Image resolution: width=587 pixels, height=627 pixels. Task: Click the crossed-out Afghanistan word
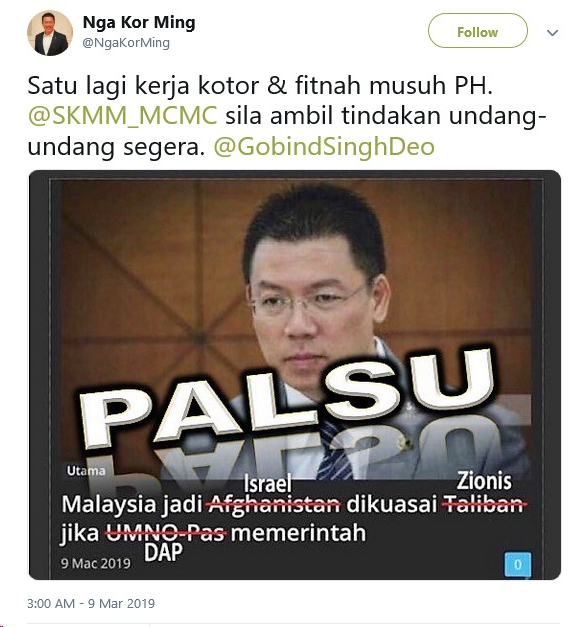(x=274, y=505)
